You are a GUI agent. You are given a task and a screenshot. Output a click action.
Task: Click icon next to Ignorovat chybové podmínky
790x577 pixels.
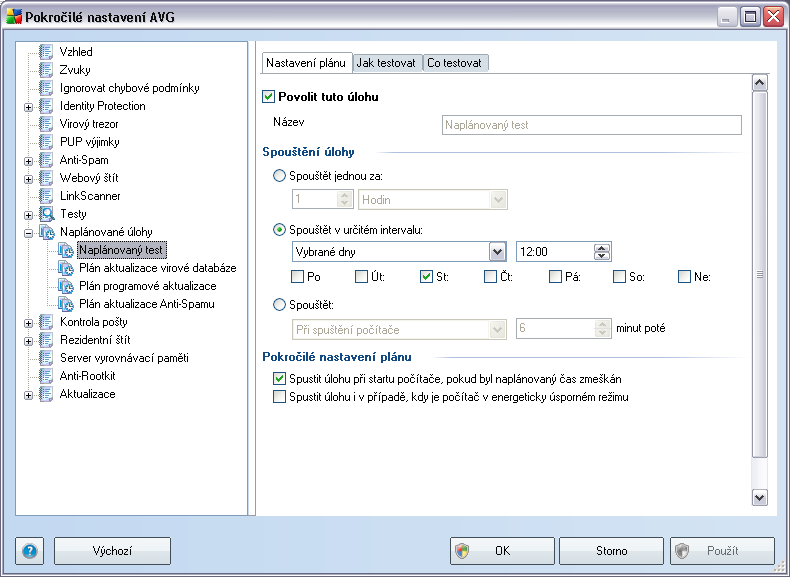[46, 88]
